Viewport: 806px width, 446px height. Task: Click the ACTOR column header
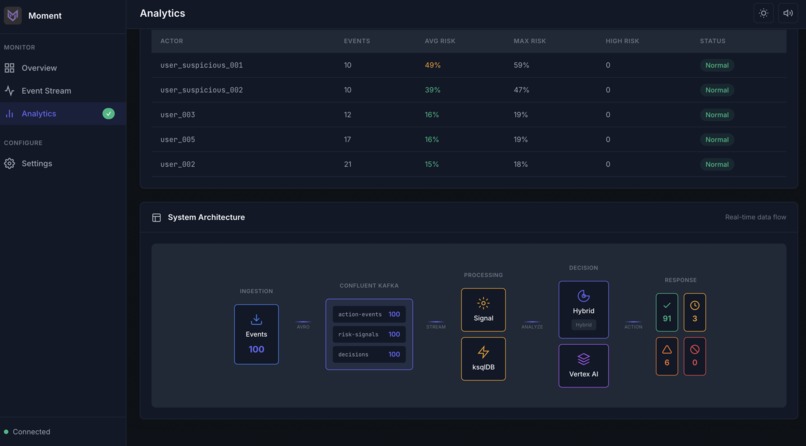171,41
